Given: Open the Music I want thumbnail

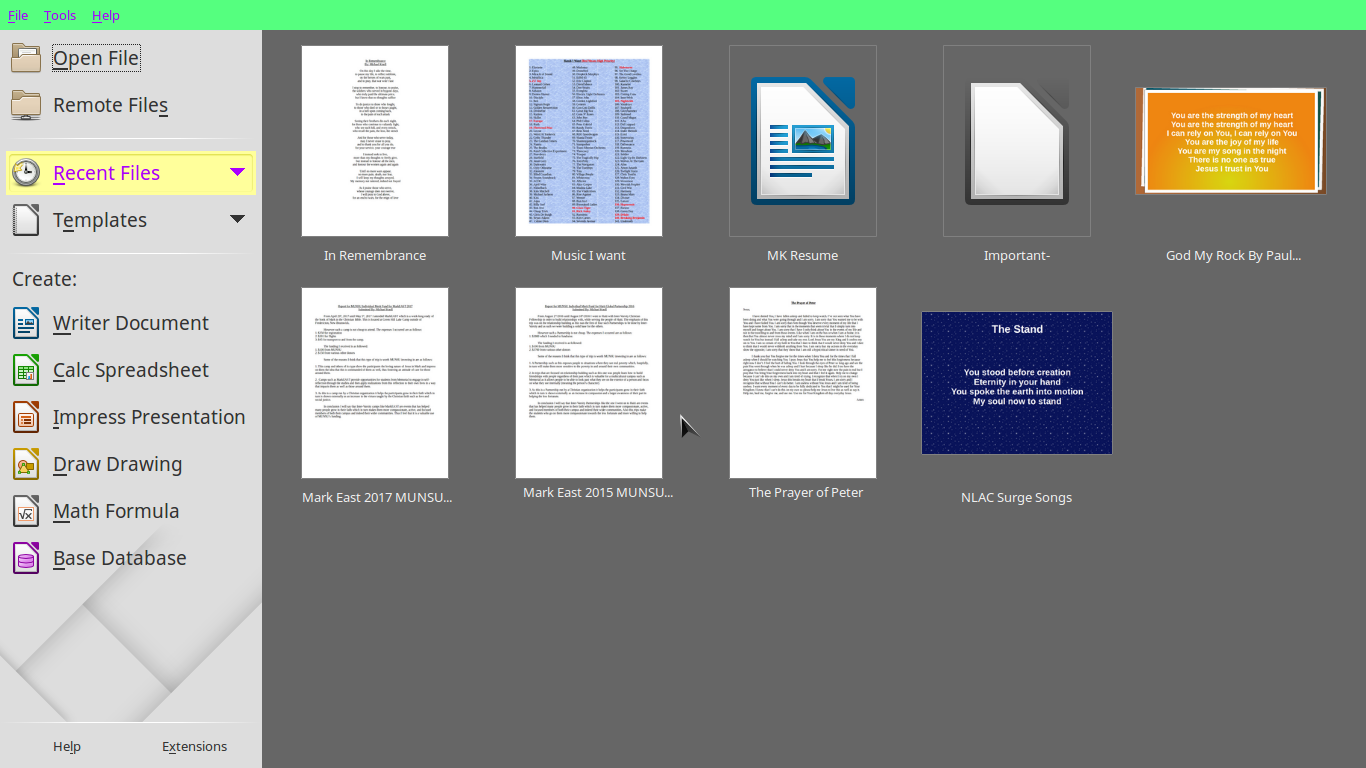Looking at the screenshot, I should (x=589, y=141).
